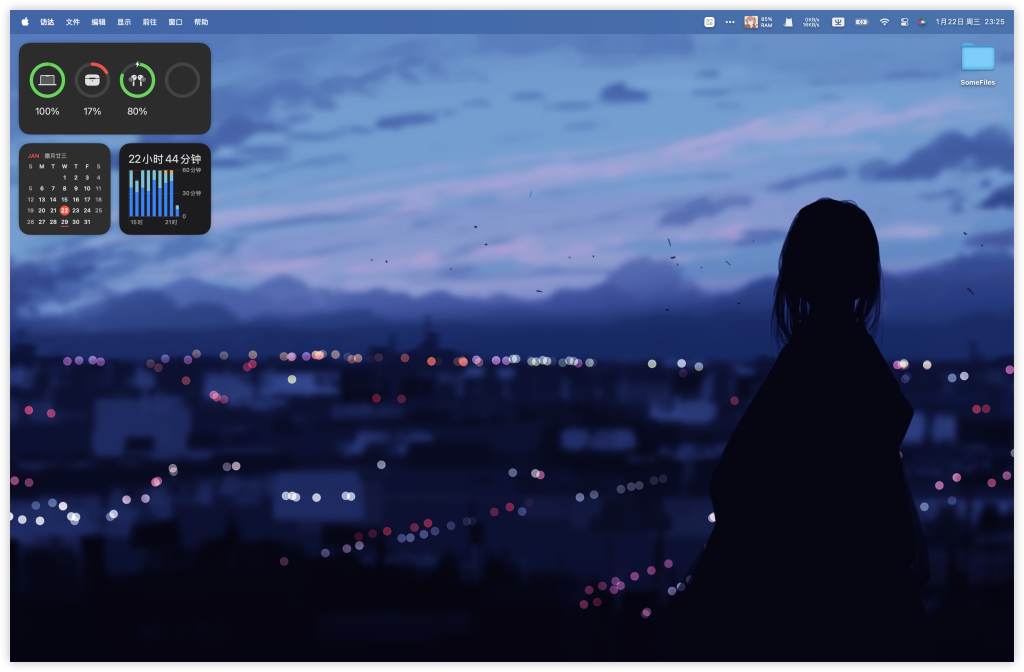Open Control Center from menu bar
1024x672 pixels.
tap(904, 22)
